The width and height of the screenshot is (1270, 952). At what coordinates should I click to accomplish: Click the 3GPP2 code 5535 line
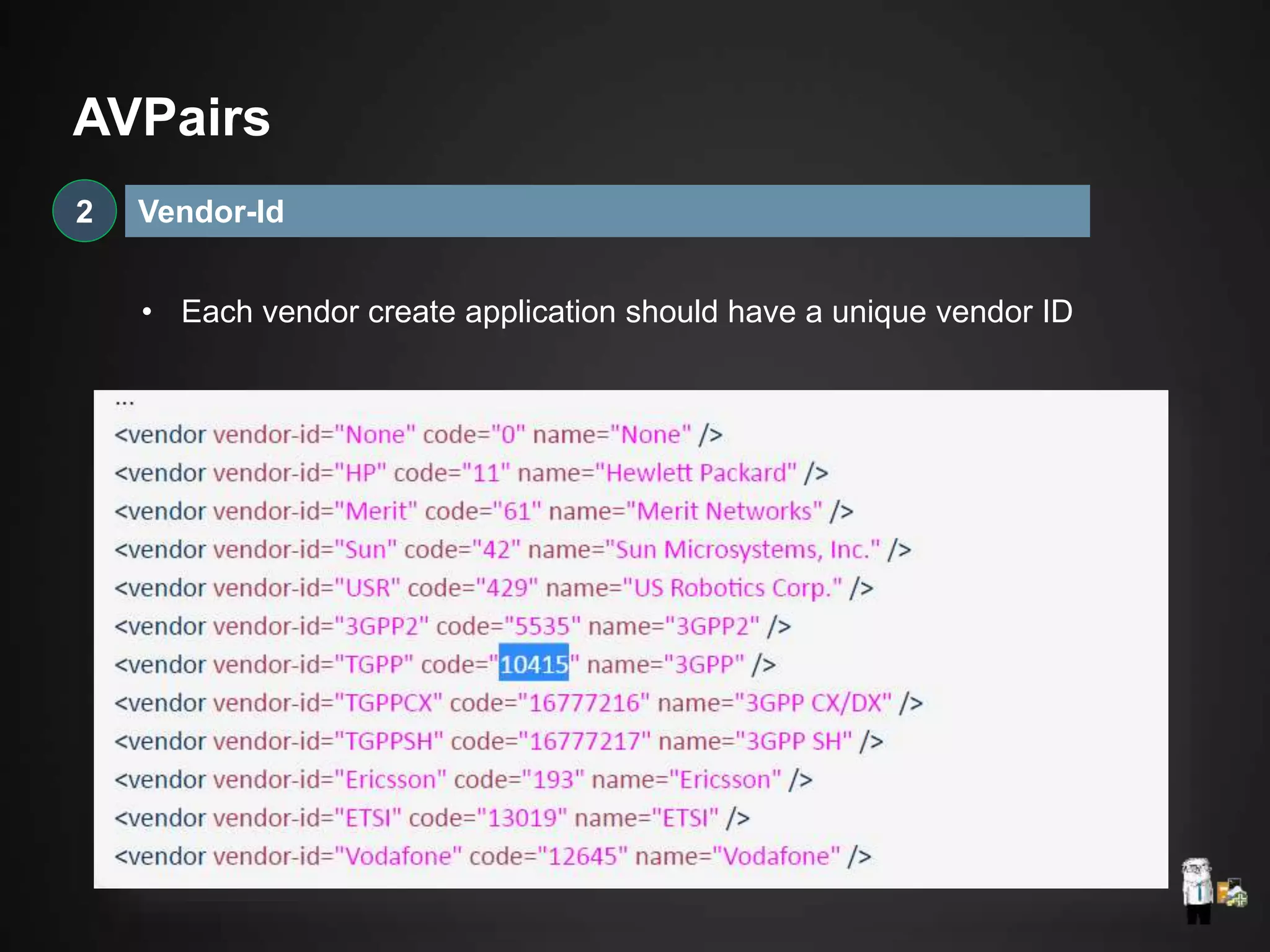click(x=453, y=626)
